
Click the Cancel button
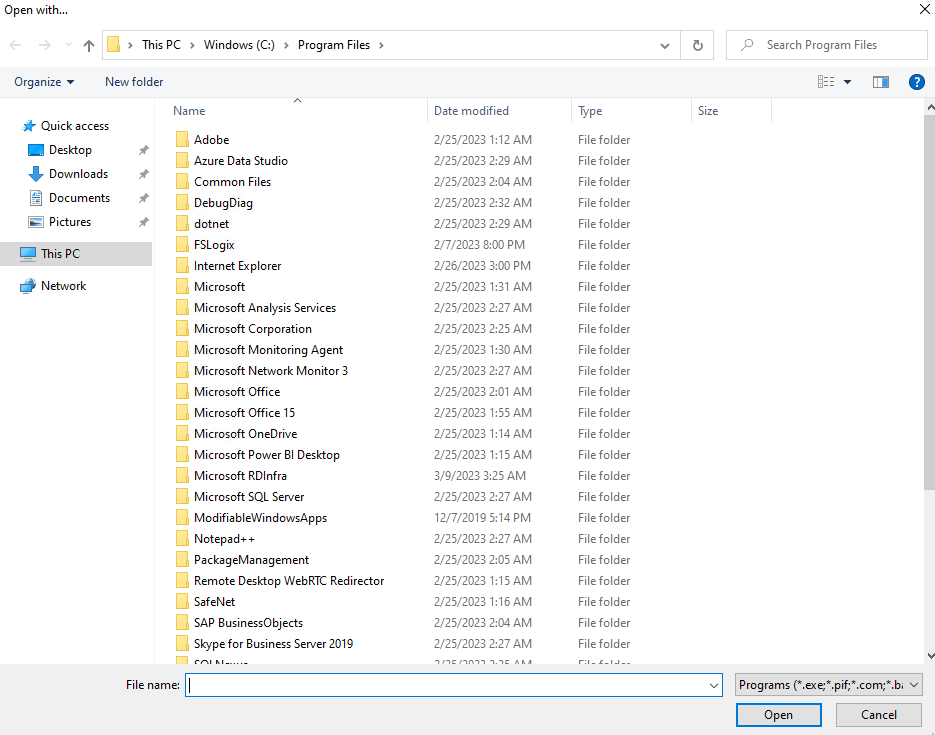(x=878, y=715)
